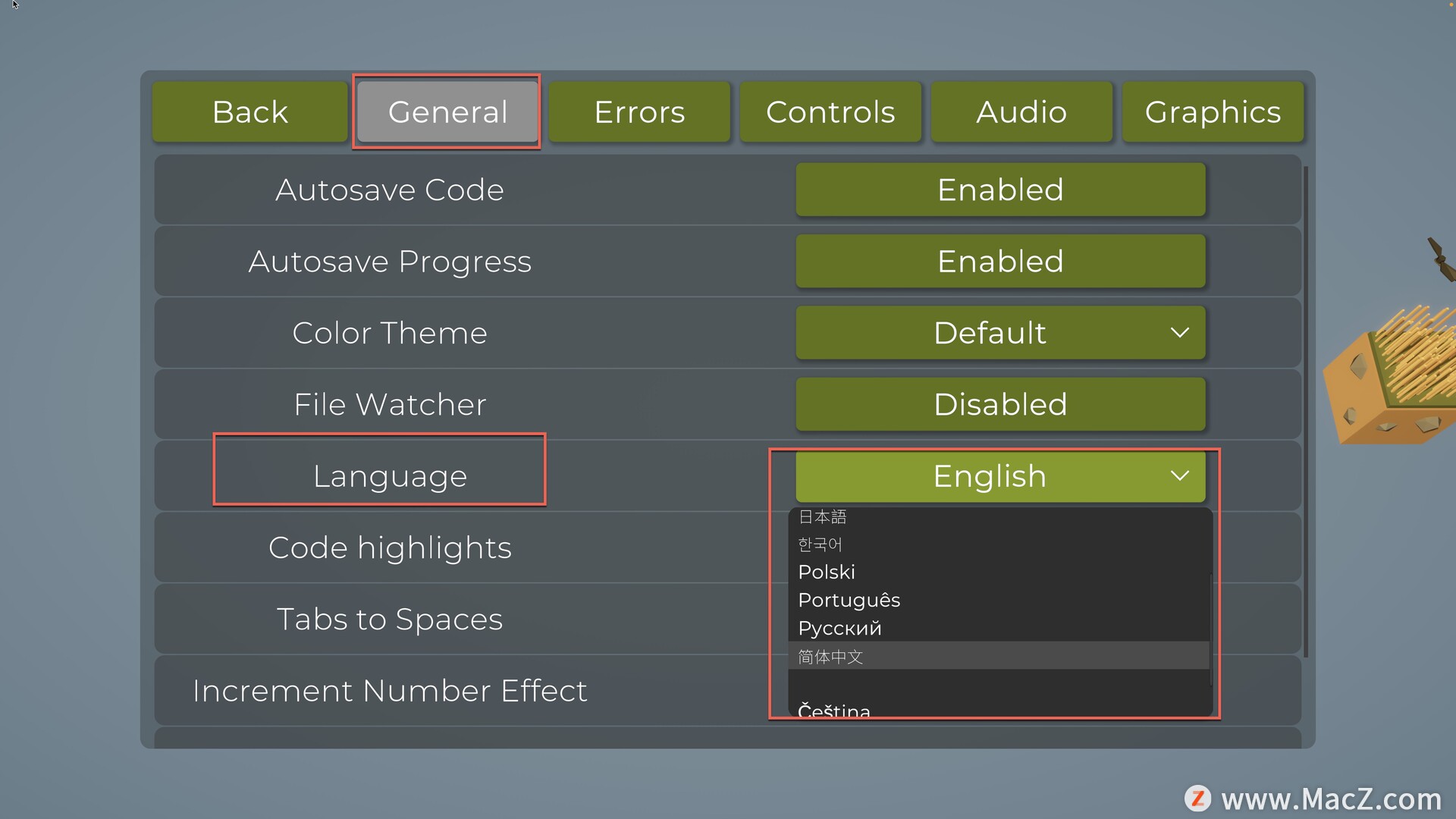1456x819 pixels.
Task: Click the settings panel vertical scrollbar
Action: 1306,409
